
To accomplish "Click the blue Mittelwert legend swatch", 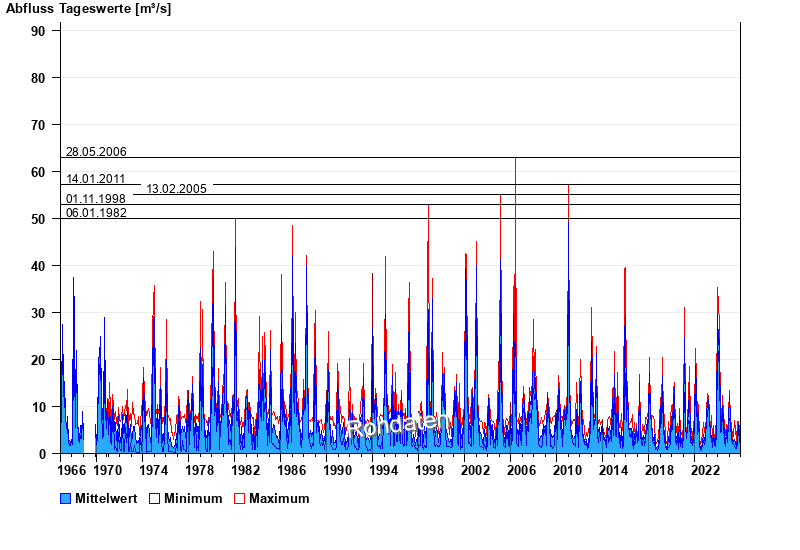I will point(65,498).
